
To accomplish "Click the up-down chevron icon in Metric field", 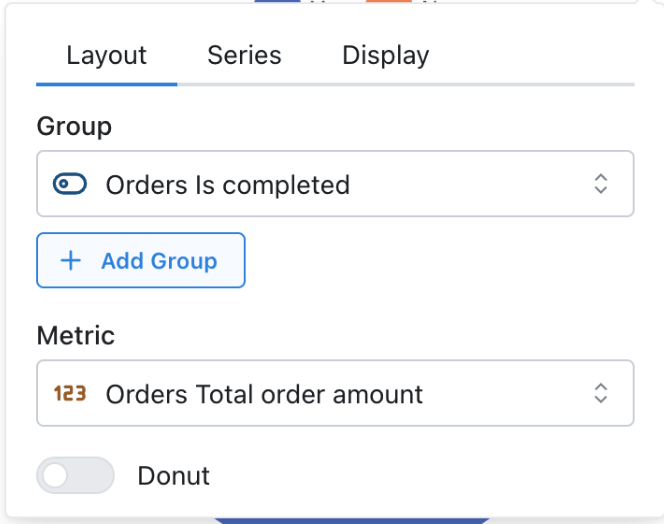I will 600,394.
